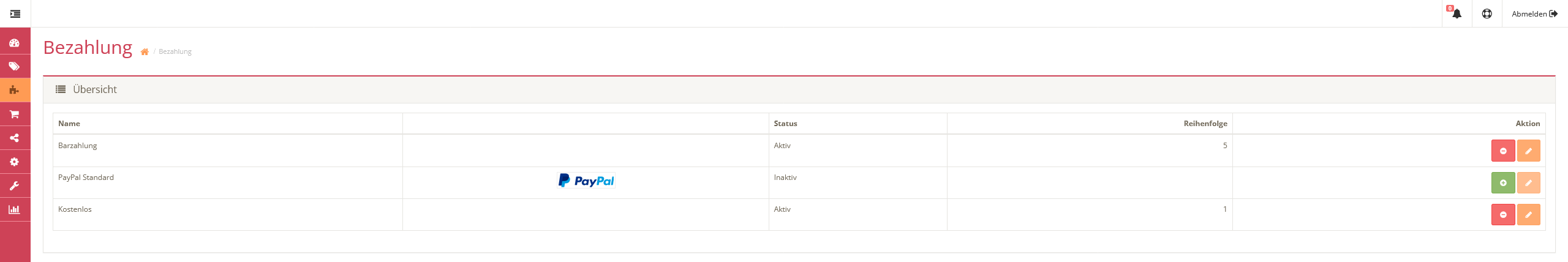Click the PayPal logo image
Viewport: 1568px width, 262px height.
pos(586,181)
